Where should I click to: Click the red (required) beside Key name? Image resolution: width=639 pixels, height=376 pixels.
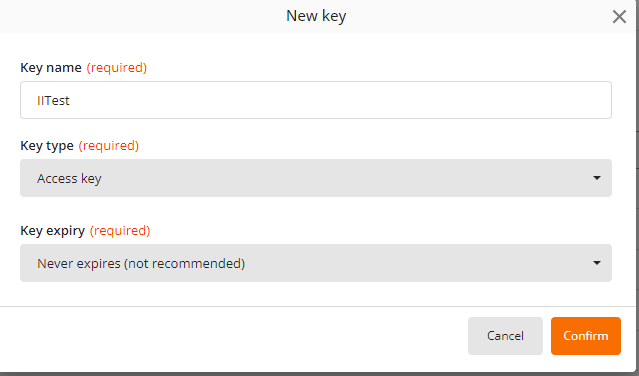pyautogui.click(x=117, y=67)
